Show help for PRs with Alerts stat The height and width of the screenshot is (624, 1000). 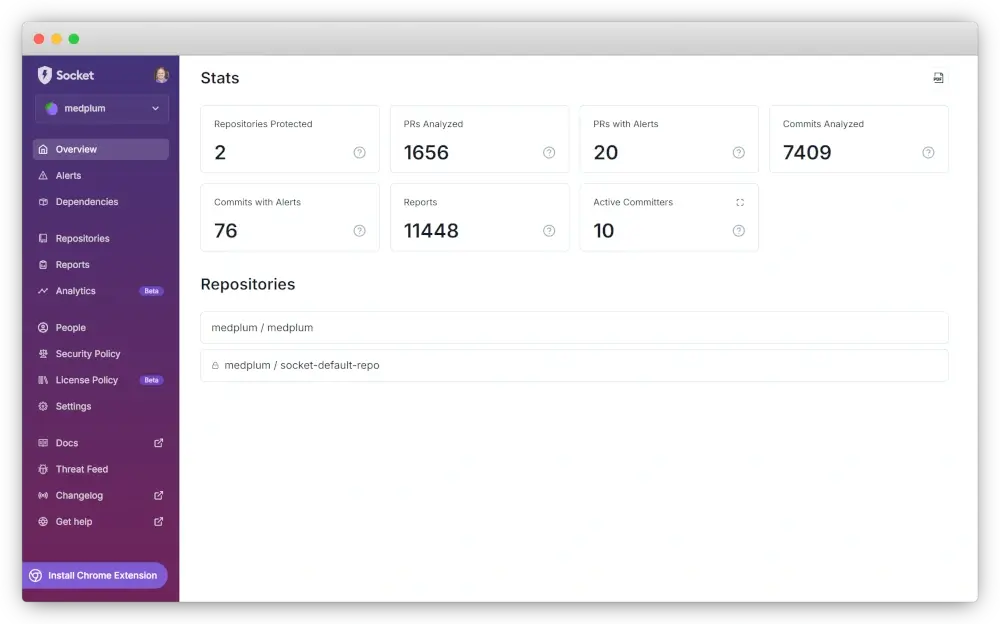point(739,152)
